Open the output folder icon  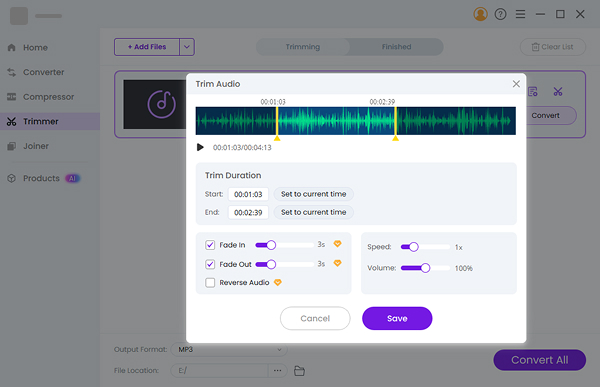(x=299, y=371)
